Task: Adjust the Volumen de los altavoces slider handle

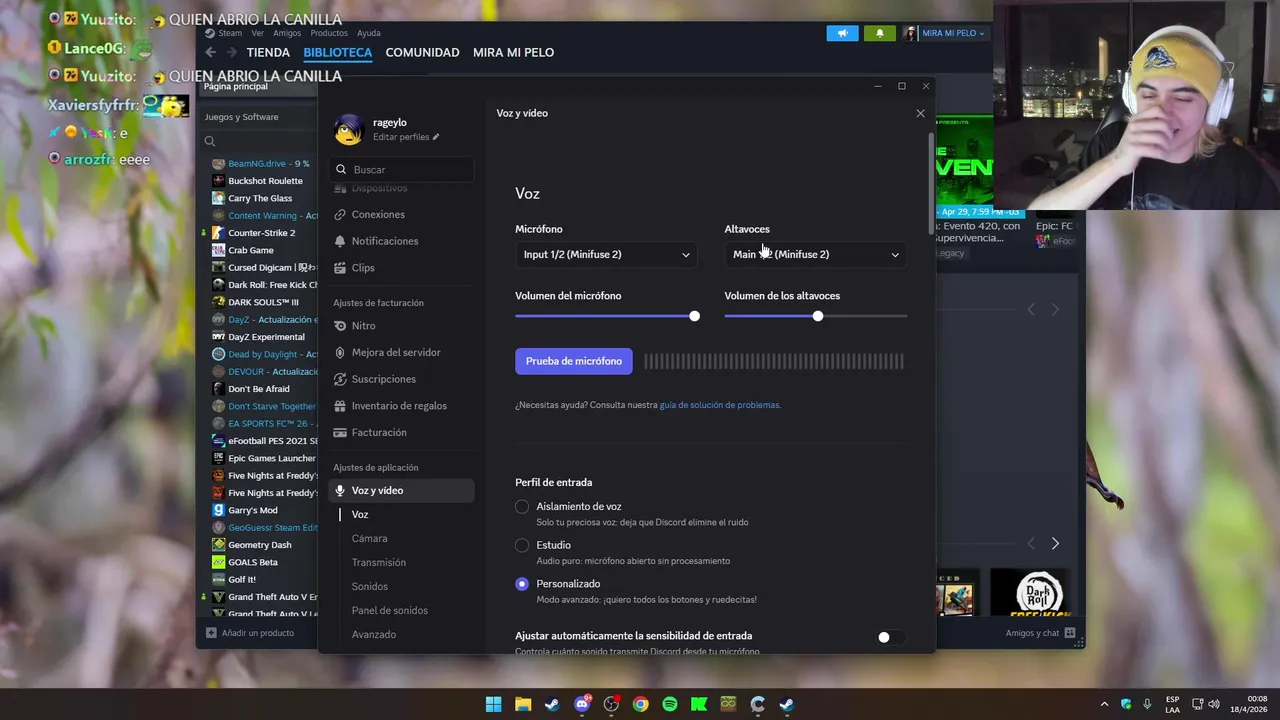Action: click(818, 316)
